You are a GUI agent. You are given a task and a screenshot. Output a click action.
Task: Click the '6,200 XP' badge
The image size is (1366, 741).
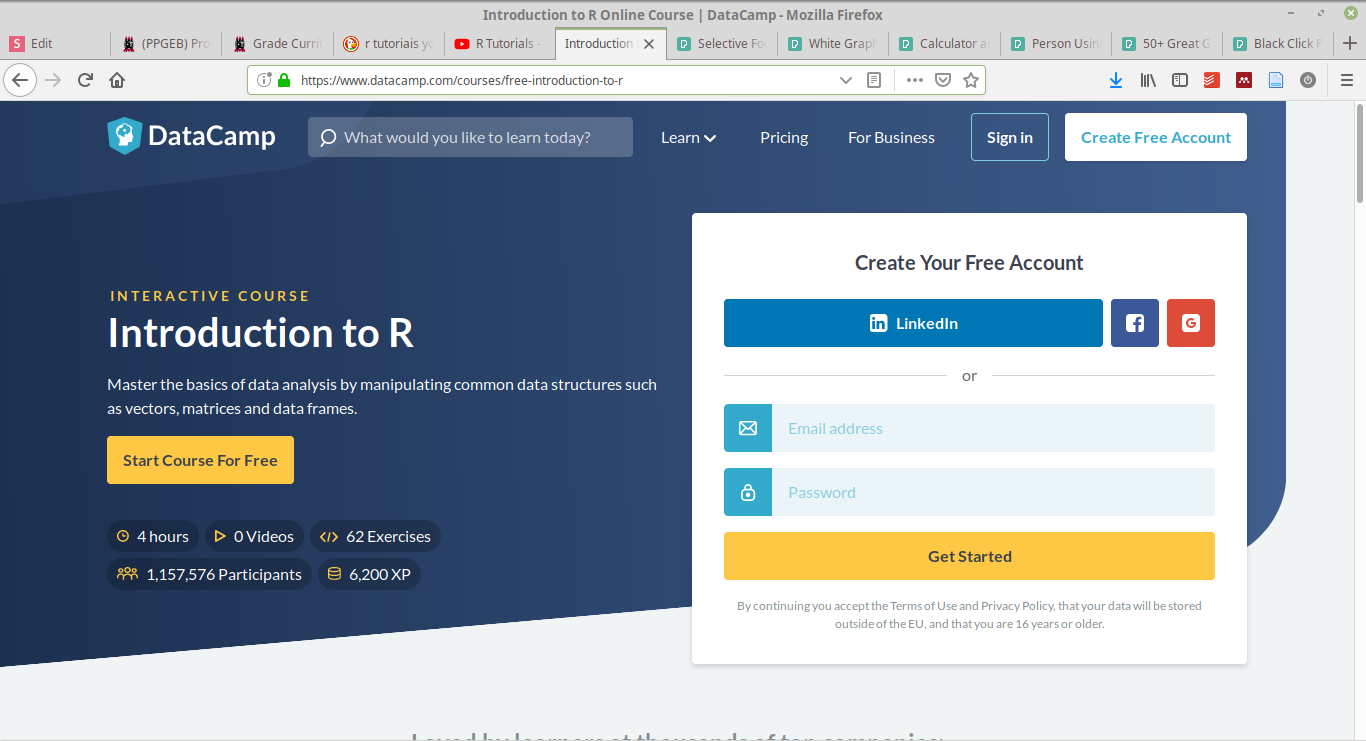coord(369,575)
